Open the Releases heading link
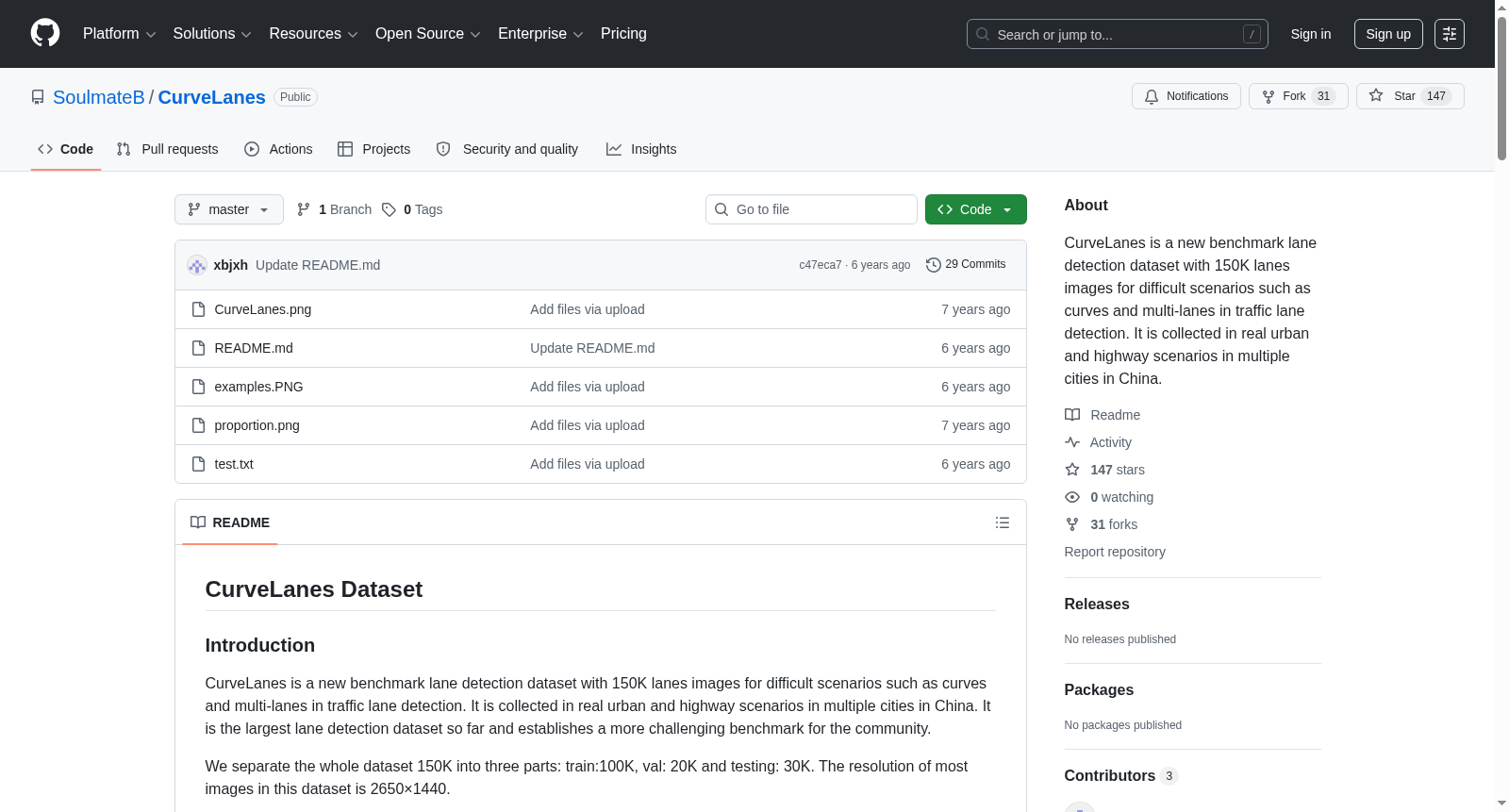The height and width of the screenshot is (812, 1509). [1097, 605]
